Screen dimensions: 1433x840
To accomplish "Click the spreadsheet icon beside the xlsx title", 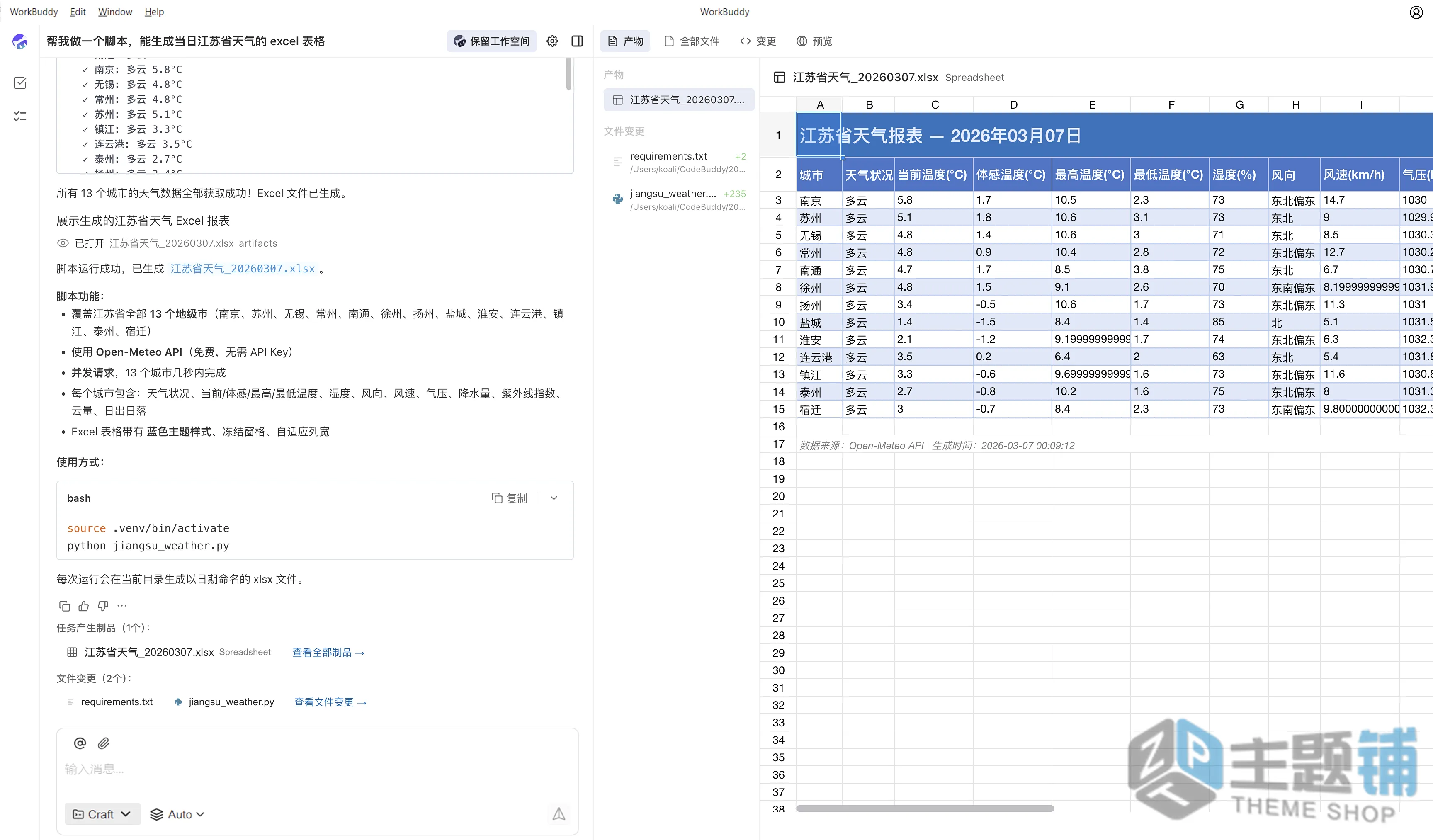I will [x=779, y=78].
